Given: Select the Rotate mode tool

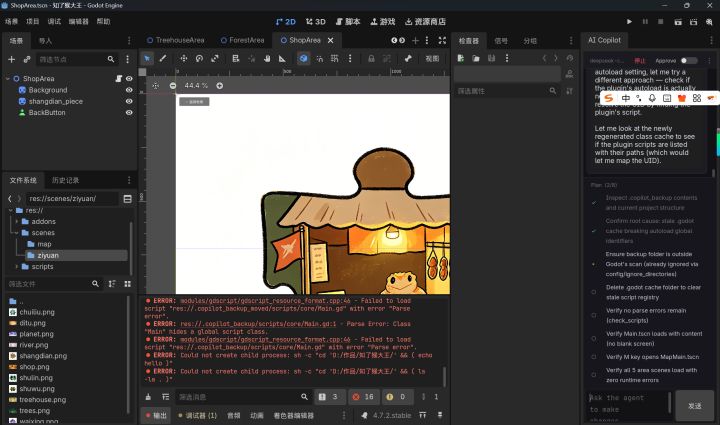Looking at the screenshot, I should pyautogui.click(x=199, y=59).
